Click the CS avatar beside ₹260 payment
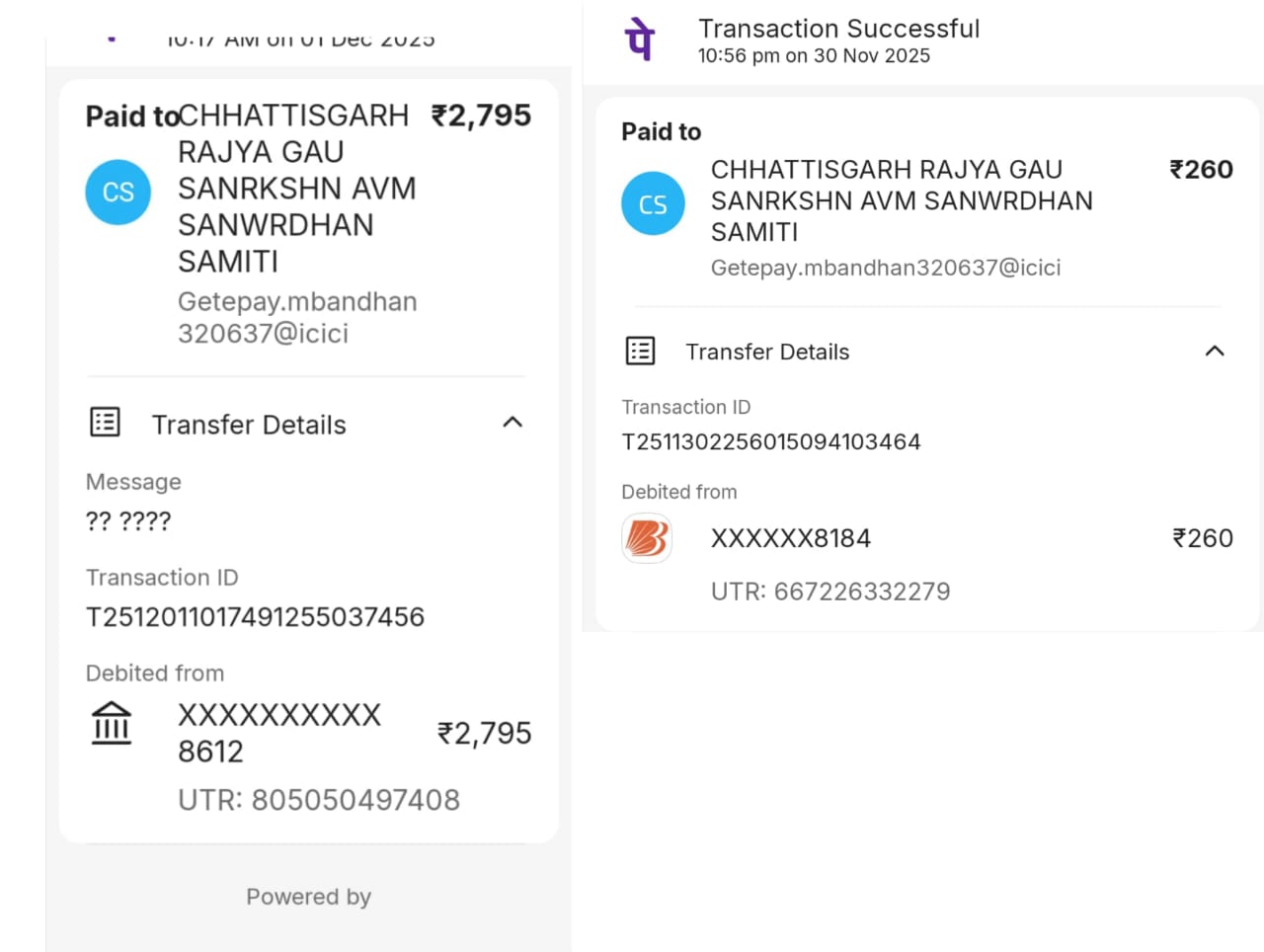This screenshot has width=1264, height=952. tap(653, 203)
